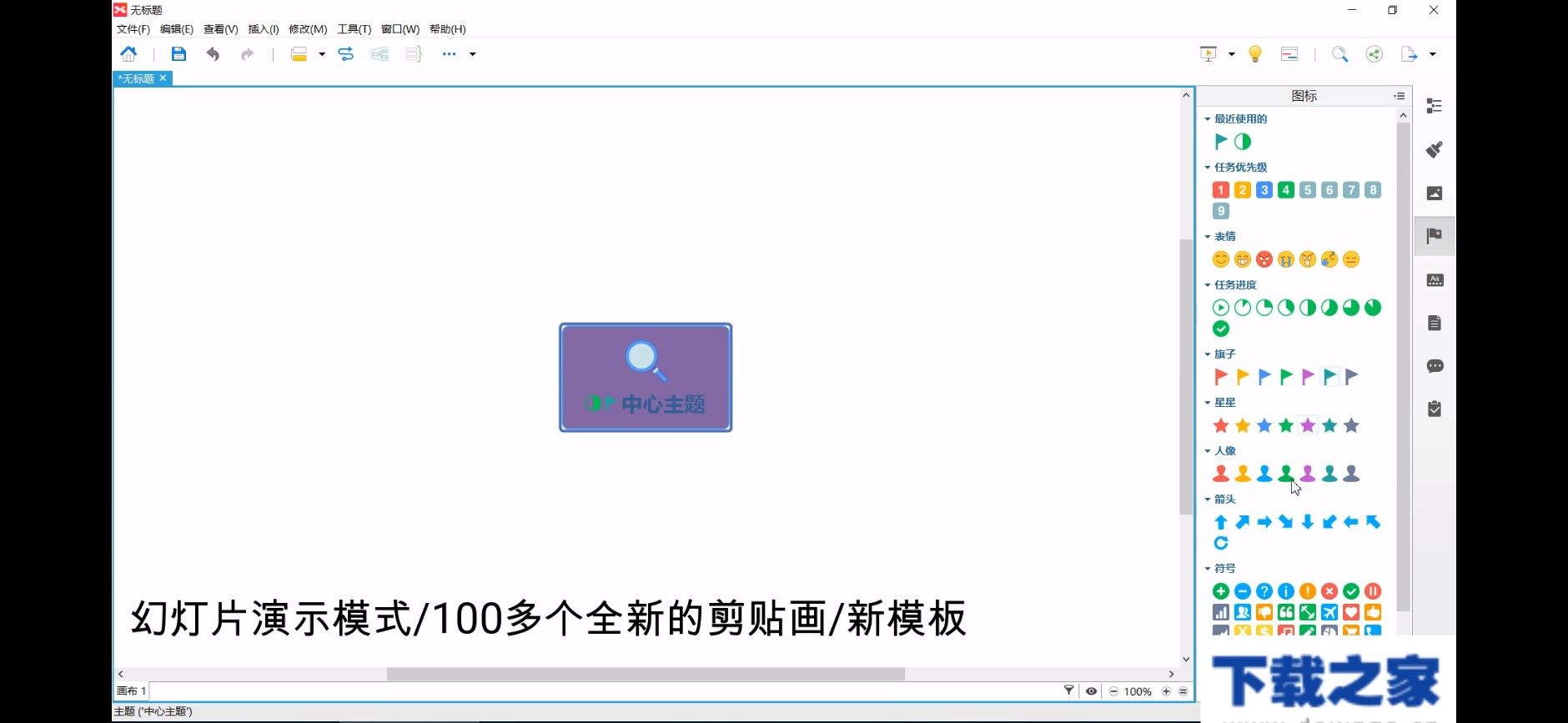Open the 工具(T) menu
Viewport: 1568px width, 723px height.
click(x=354, y=29)
